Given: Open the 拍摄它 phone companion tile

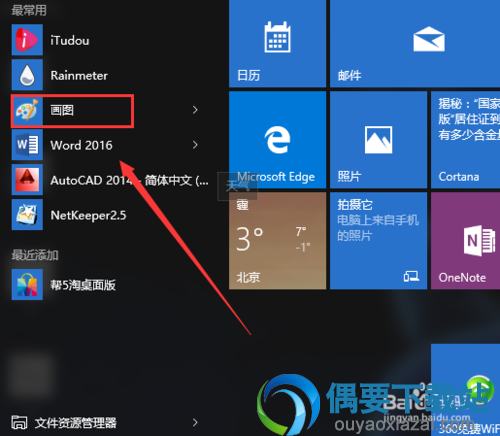Looking at the screenshot, I should 378,241.
